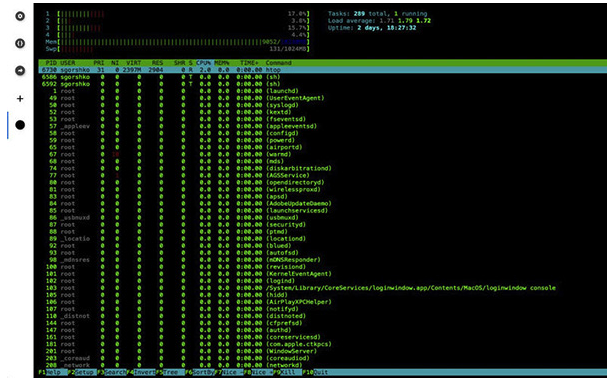Select the (mDNSResponder) process
This screenshot has width=607, height=382.
(x=322, y=260)
